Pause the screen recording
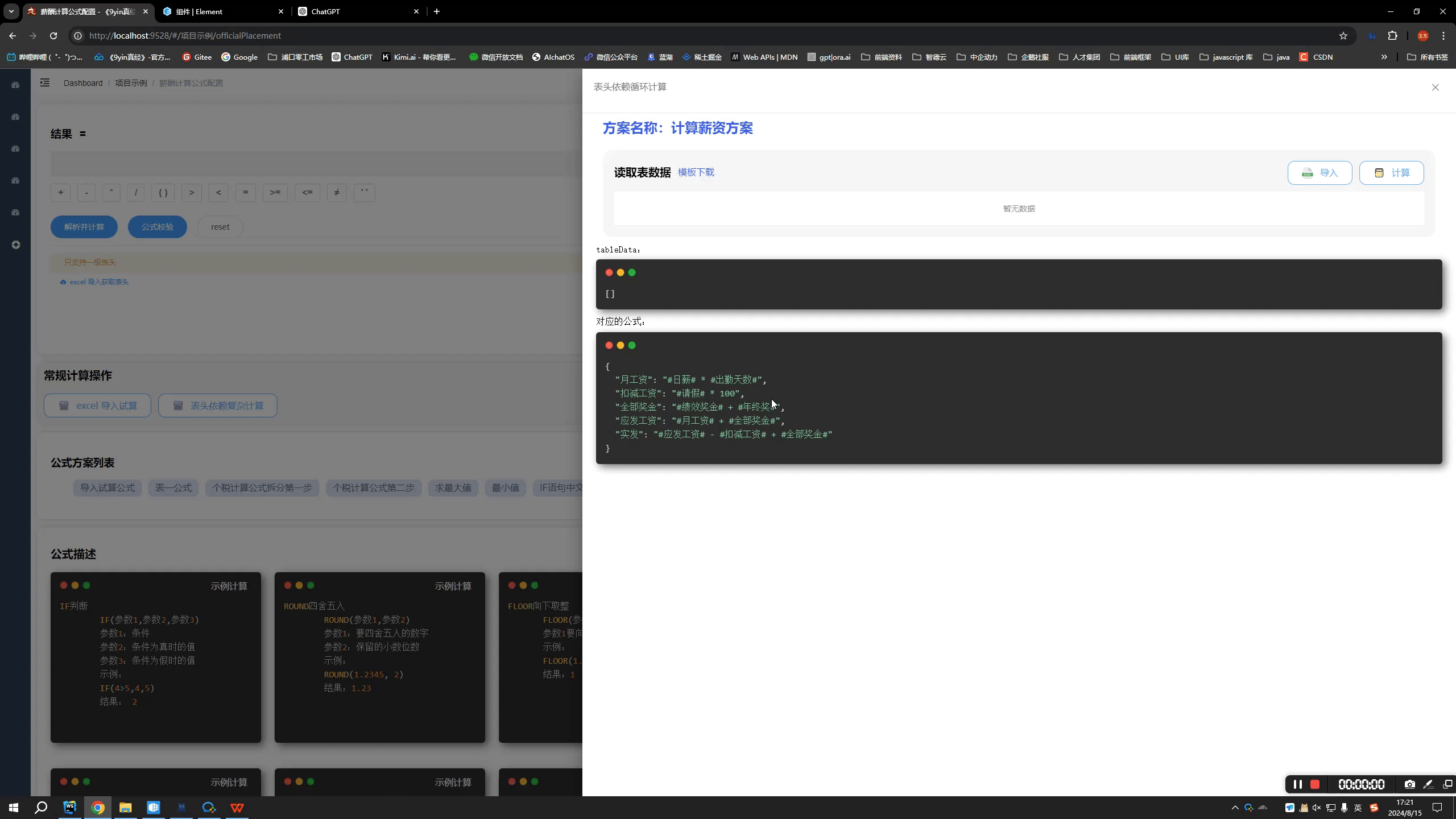 (1297, 784)
